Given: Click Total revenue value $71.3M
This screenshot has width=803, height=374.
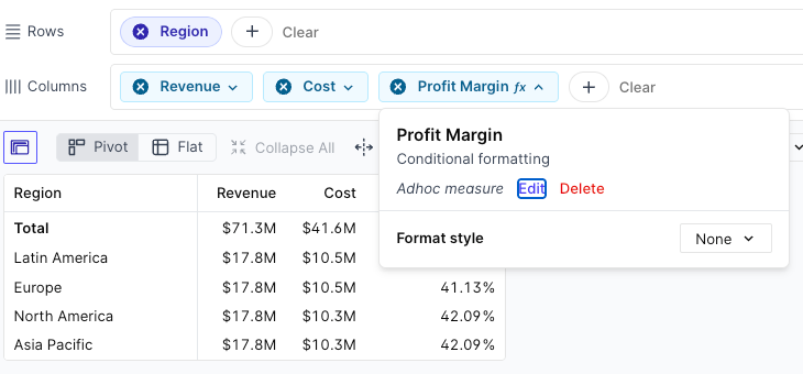Looking at the screenshot, I should (249, 228).
